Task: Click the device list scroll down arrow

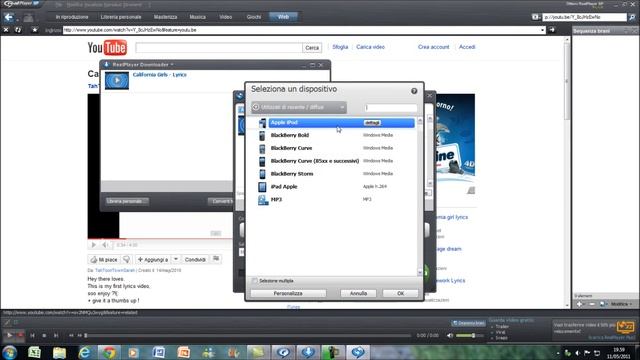Action: (420, 272)
